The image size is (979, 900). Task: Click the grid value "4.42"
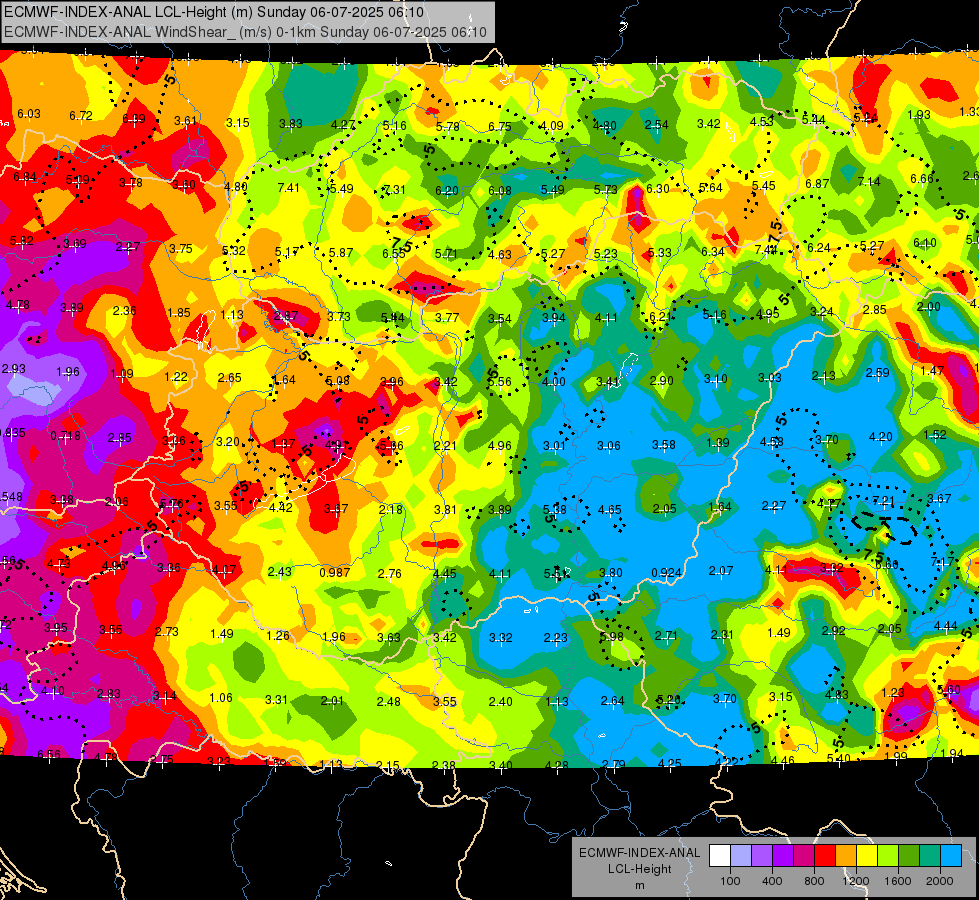point(281,508)
